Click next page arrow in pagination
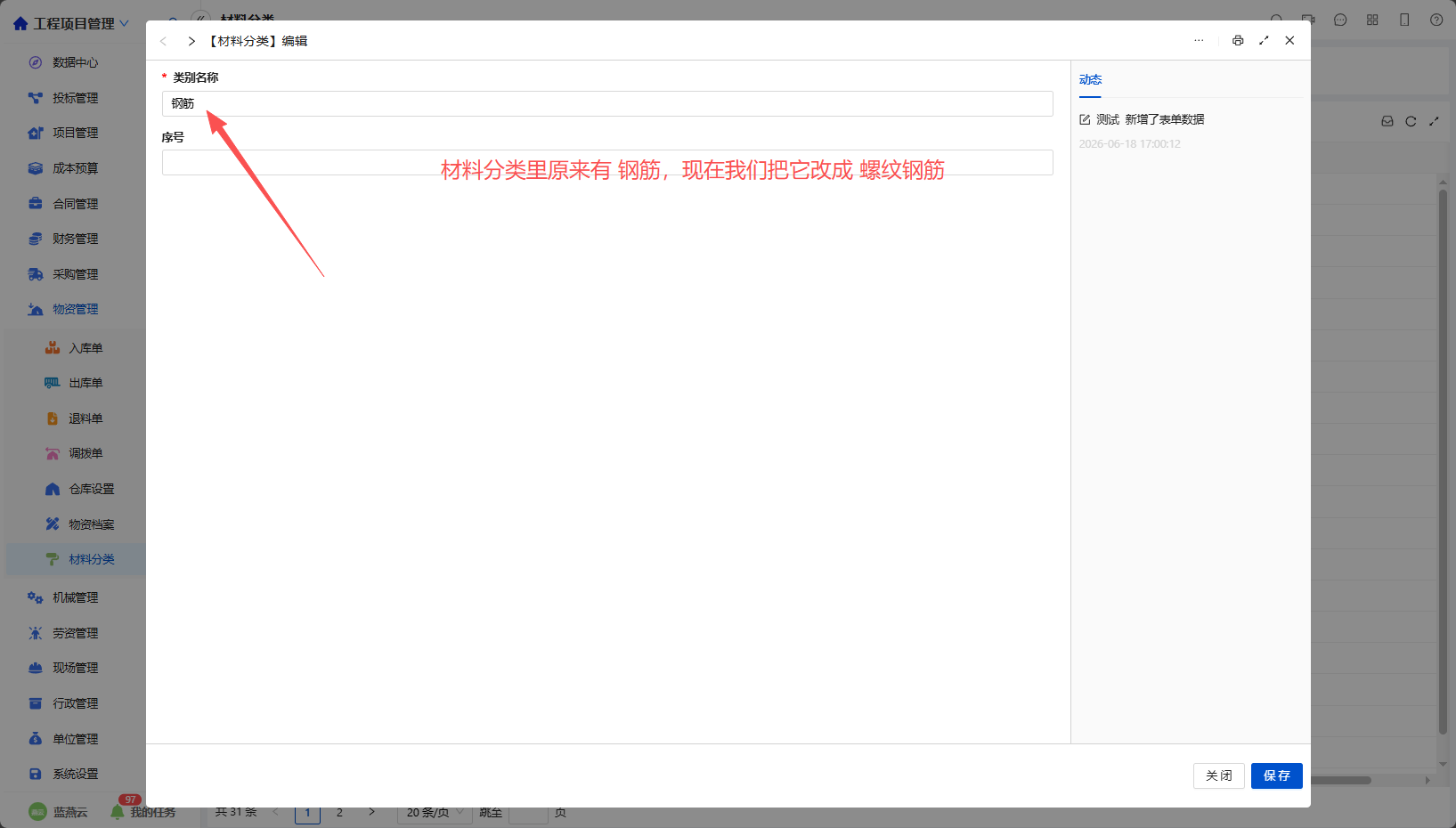Screen dimensions: 1456x828 [x=371, y=812]
